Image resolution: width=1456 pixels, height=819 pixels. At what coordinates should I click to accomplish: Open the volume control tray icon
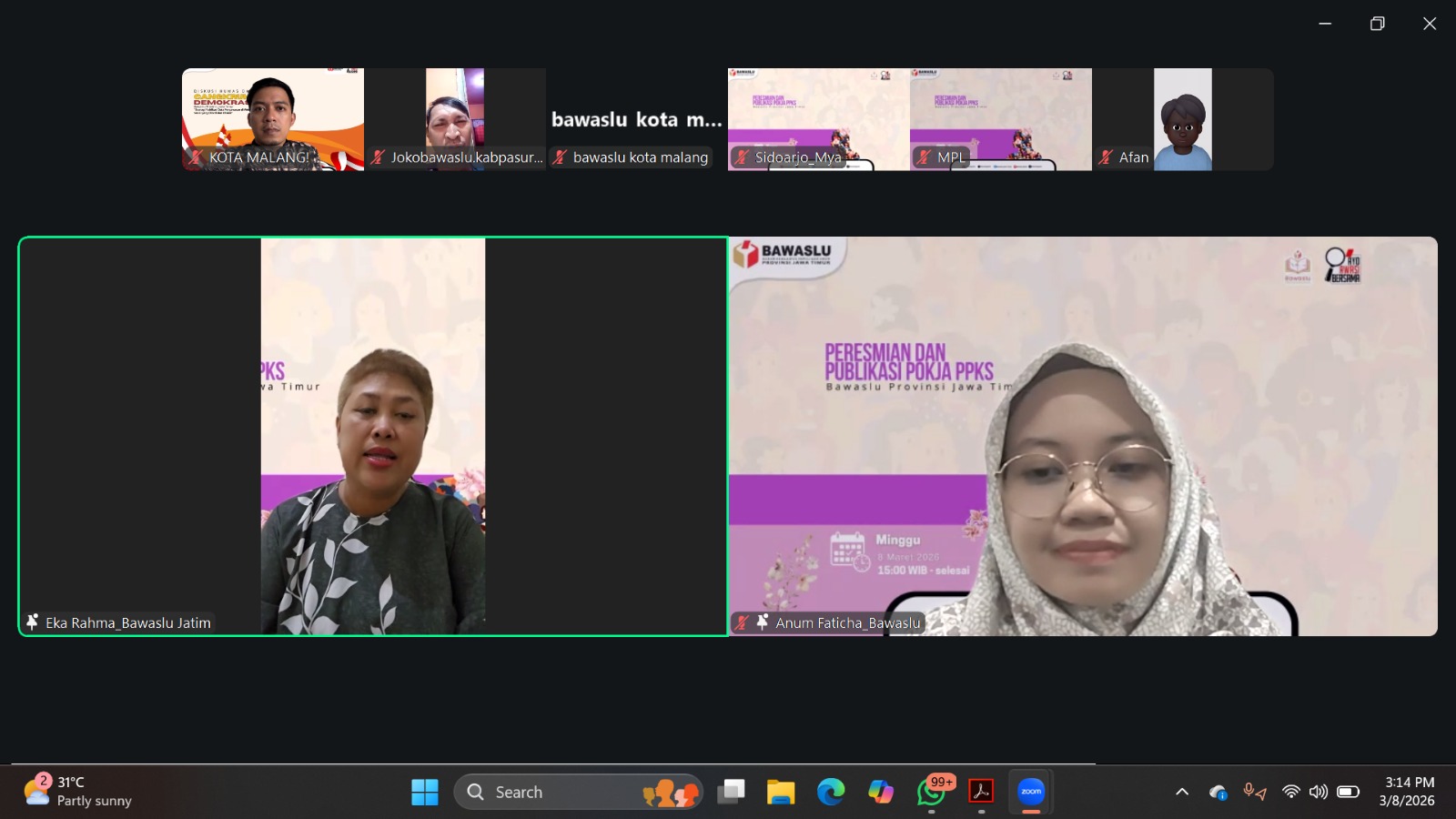coord(1319,792)
